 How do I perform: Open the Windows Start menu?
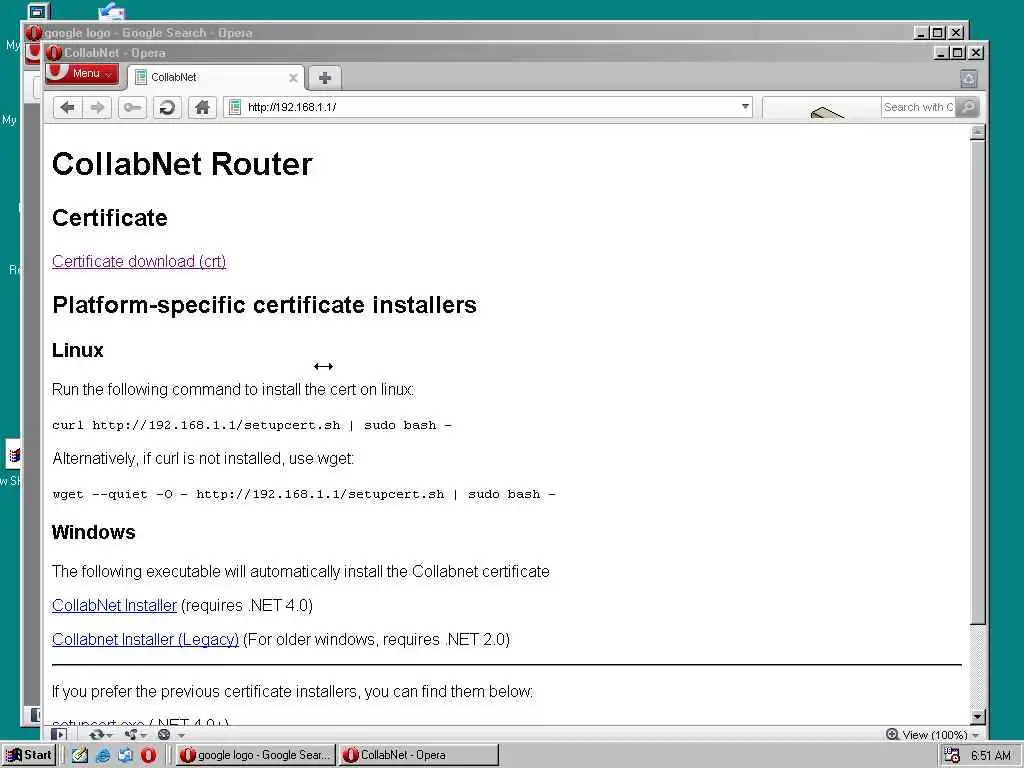coord(29,755)
